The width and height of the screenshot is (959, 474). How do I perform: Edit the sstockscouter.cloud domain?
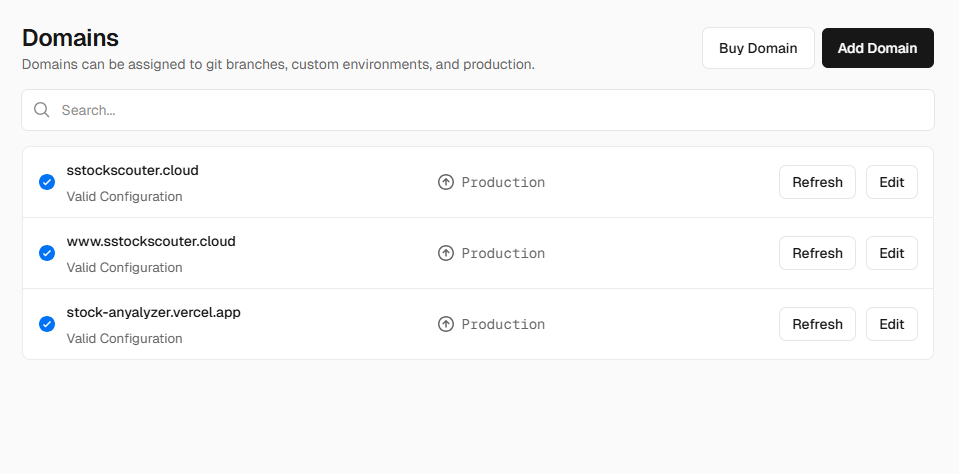coord(891,182)
